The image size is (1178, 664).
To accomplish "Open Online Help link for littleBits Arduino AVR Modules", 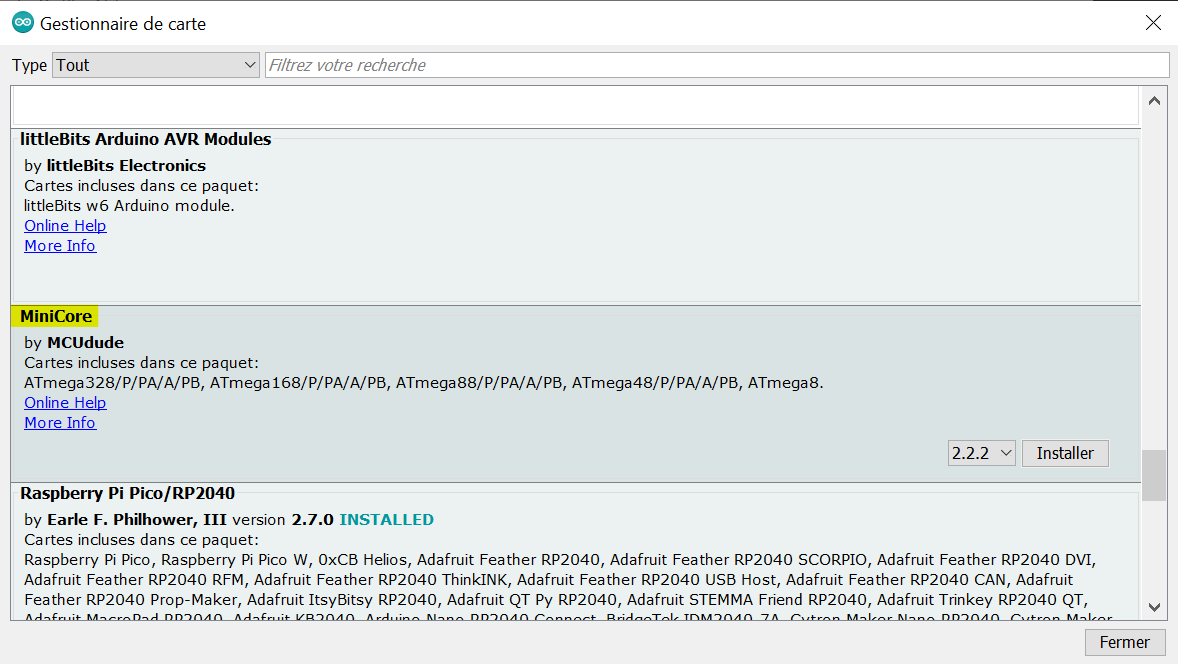I will (65, 225).
